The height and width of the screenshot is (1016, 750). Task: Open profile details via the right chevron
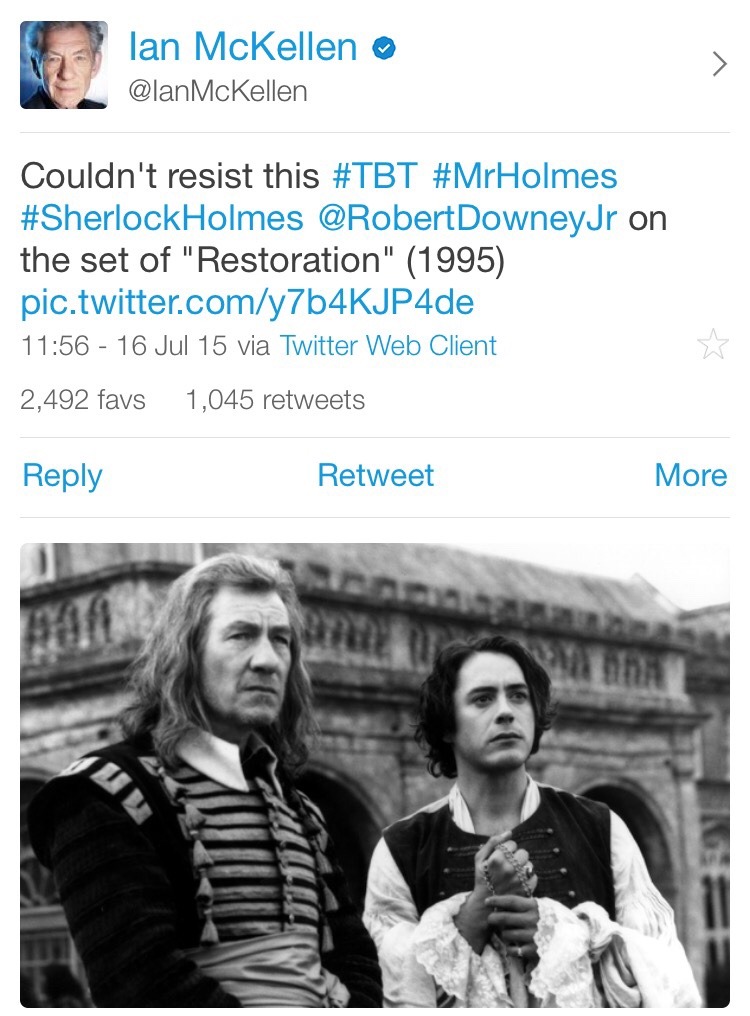pos(718,65)
